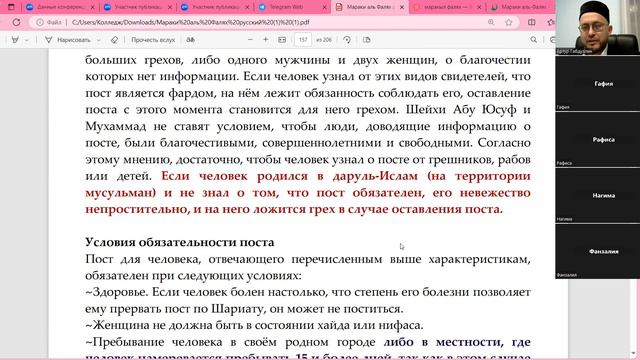
Task: Fit page to width
Action: click(x=282, y=40)
